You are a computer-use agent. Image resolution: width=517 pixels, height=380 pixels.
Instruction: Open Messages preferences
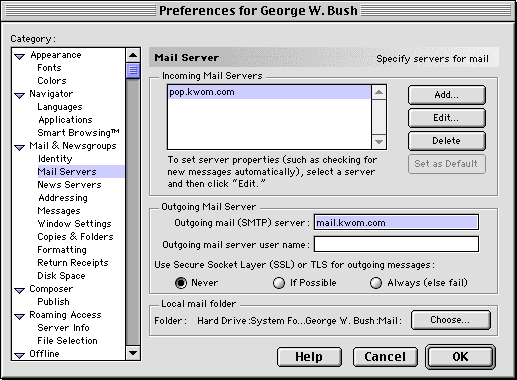pos(59,211)
